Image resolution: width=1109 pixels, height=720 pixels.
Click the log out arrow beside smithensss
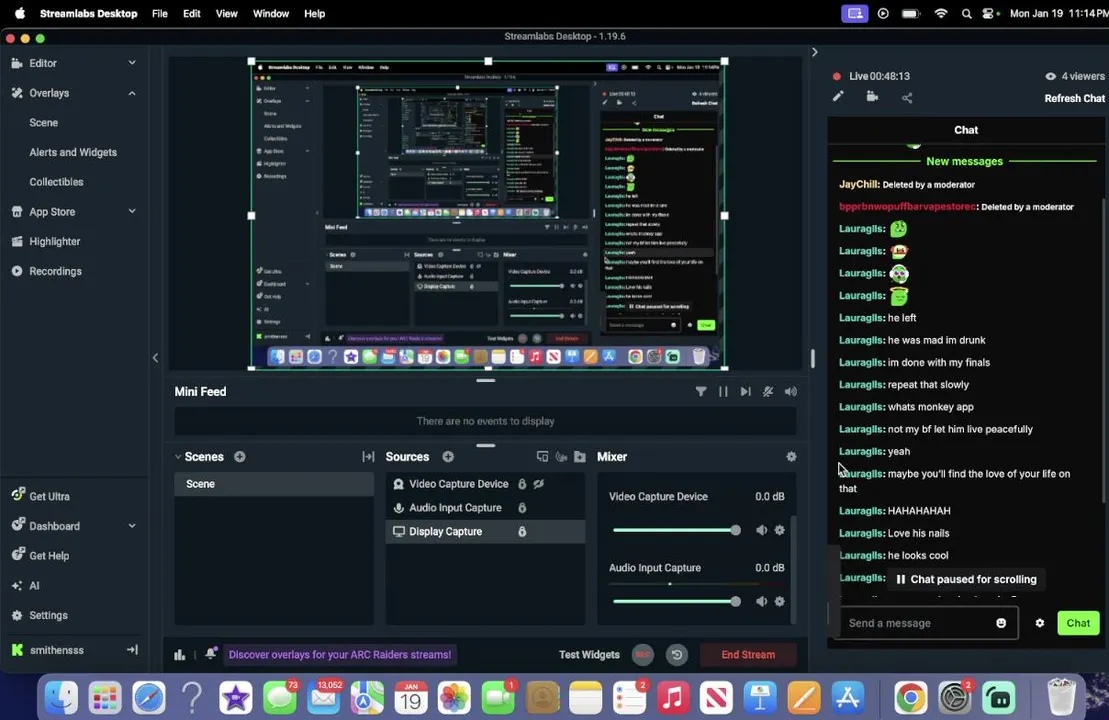[x=132, y=649]
